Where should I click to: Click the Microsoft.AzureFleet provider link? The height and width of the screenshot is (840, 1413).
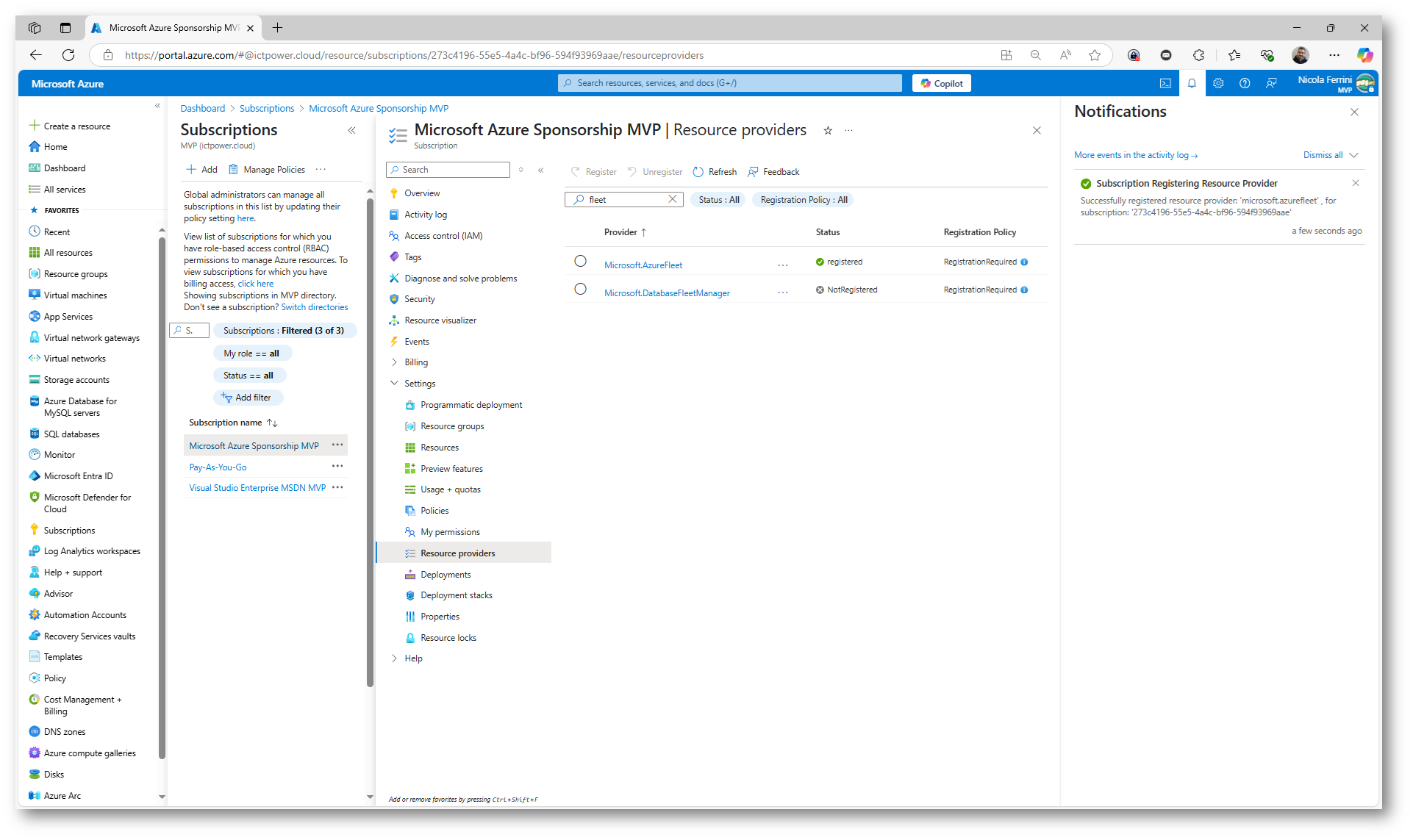643,265
